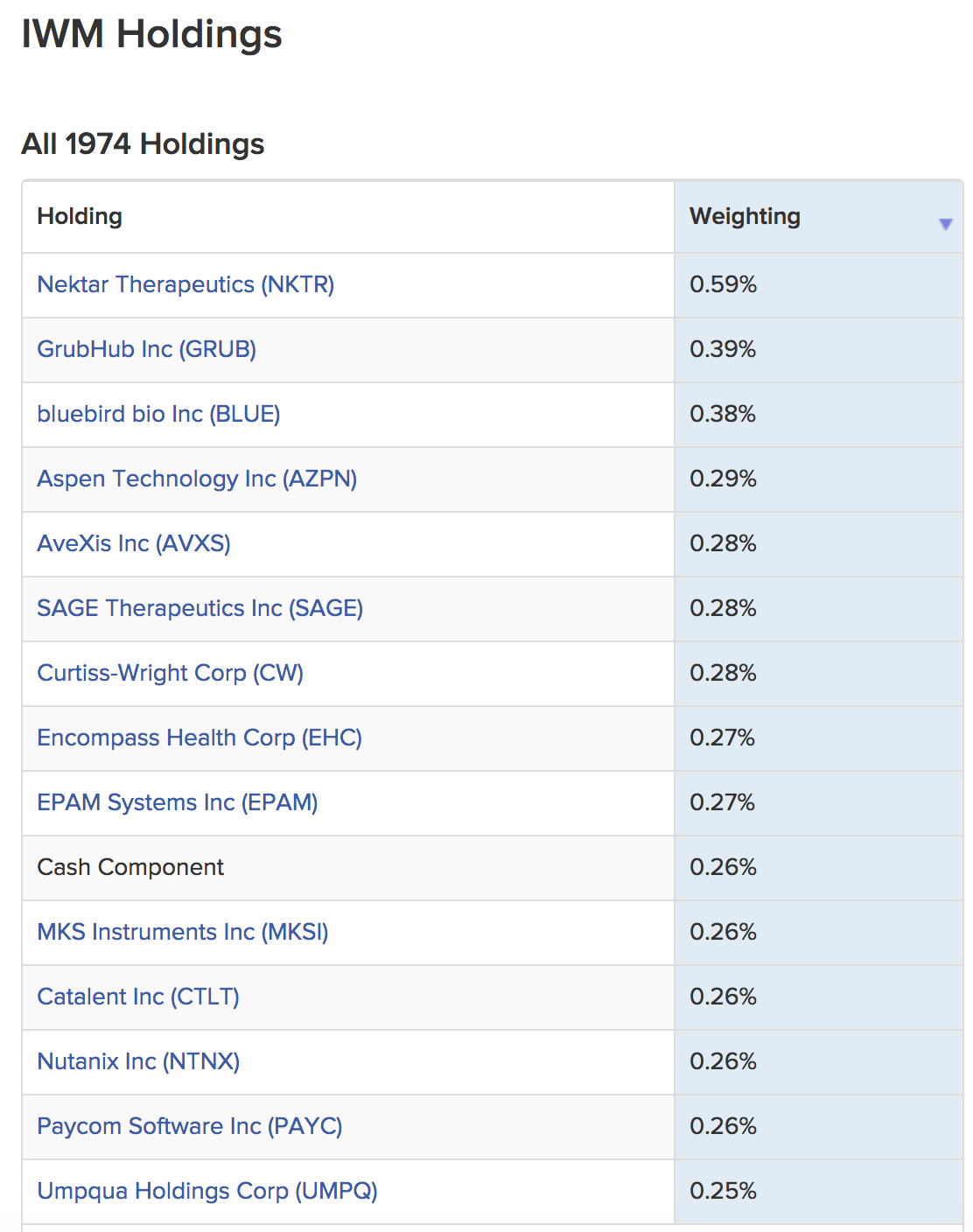Select AveXis Inc (AVXS) holding link

click(134, 543)
